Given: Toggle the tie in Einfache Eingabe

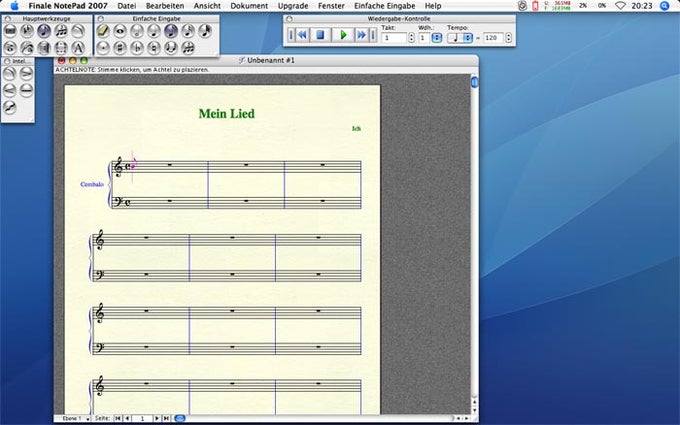Looking at the screenshot, I should coord(171,48).
